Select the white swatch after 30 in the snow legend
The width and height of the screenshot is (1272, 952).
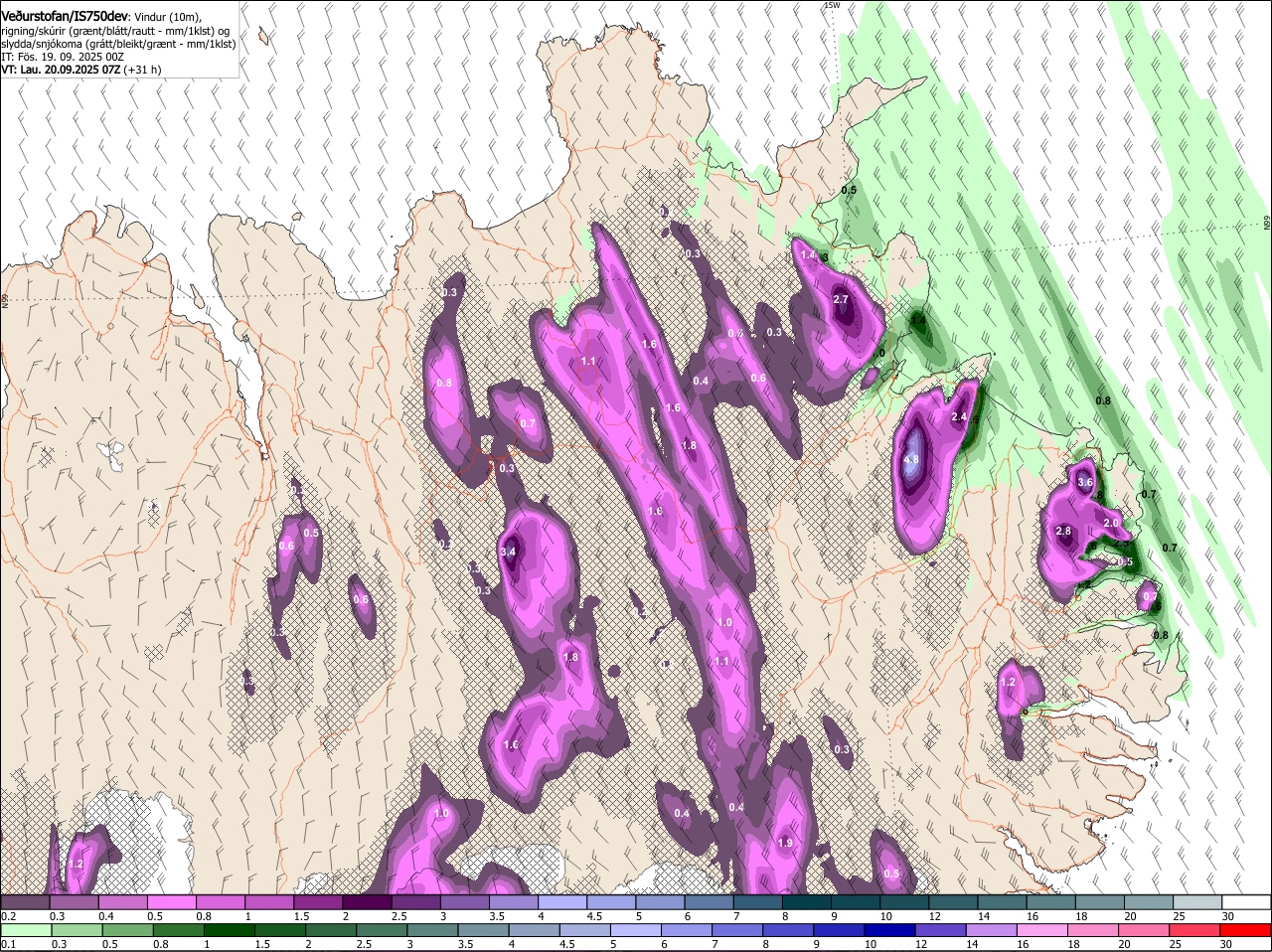pos(1246,902)
